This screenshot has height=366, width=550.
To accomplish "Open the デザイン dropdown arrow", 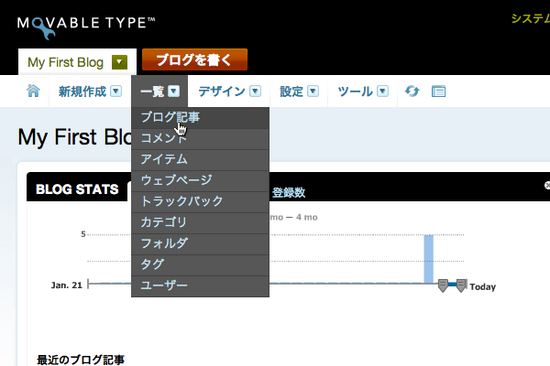I will (255, 91).
